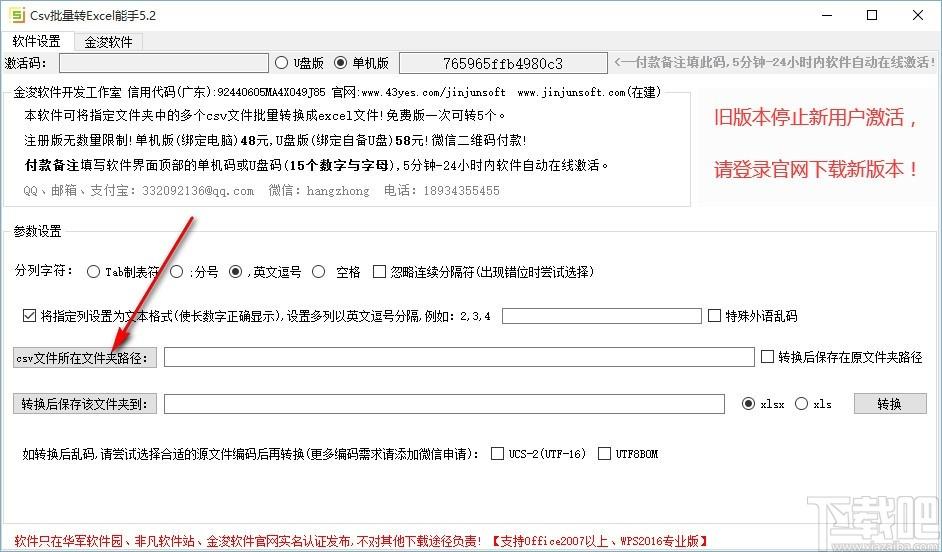Click the red 旧版本停止新用户激活 notice
Image resolution: width=942 pixels, height=552 pixels.
point(816,117)
